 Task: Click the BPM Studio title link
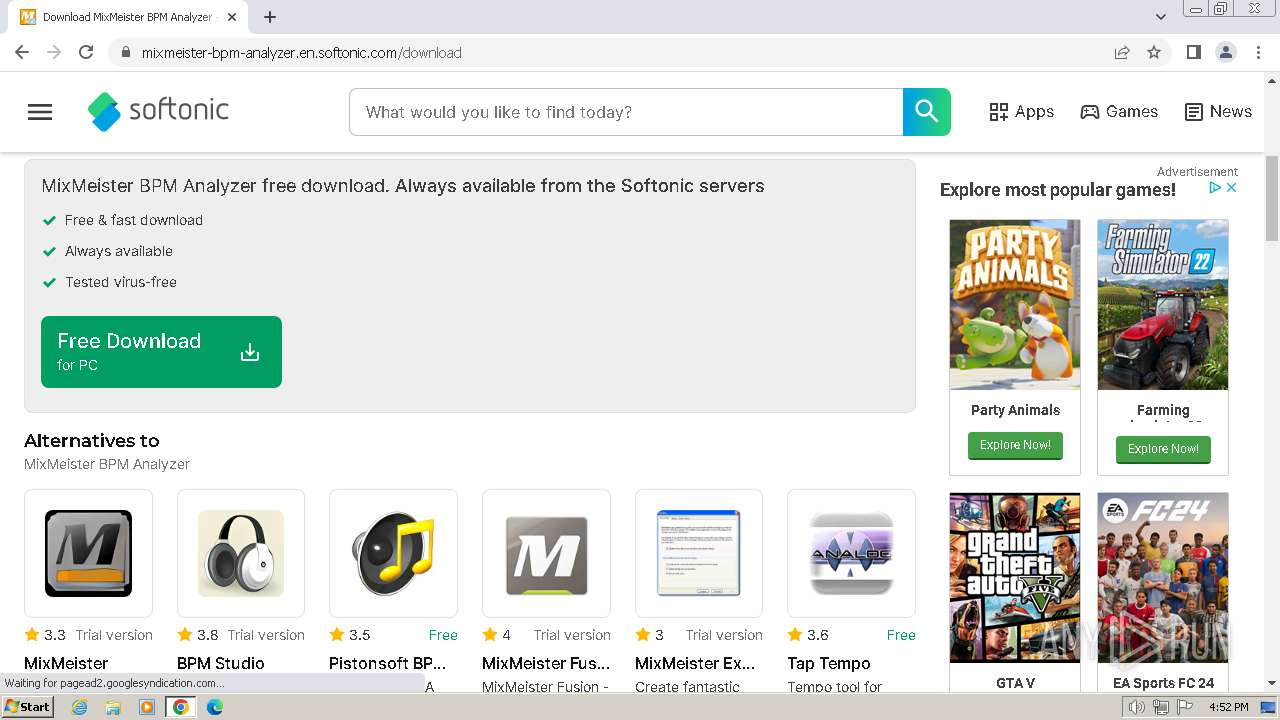click(221, 663)
